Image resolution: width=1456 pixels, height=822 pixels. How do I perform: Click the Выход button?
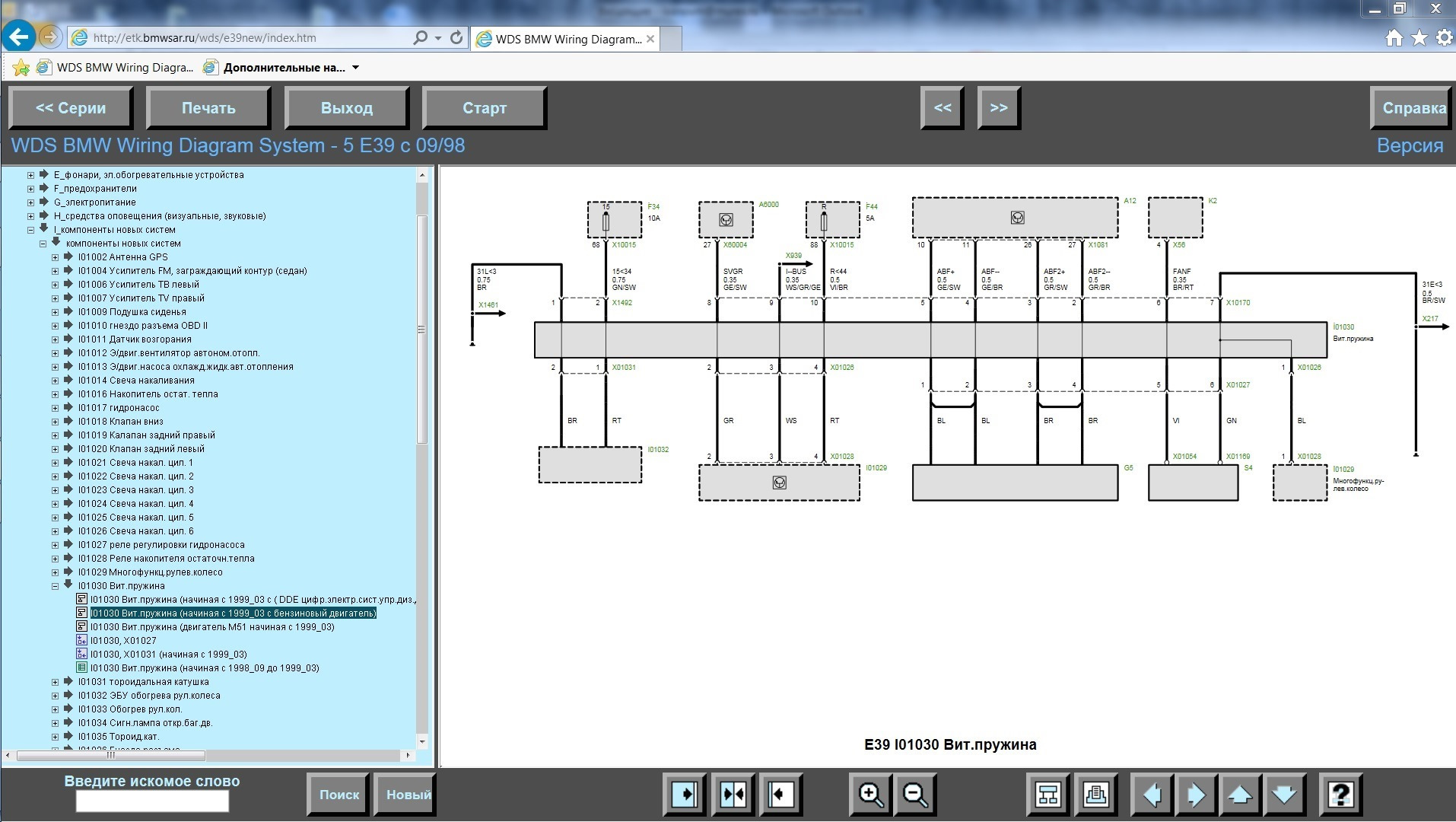click(347, 108)
